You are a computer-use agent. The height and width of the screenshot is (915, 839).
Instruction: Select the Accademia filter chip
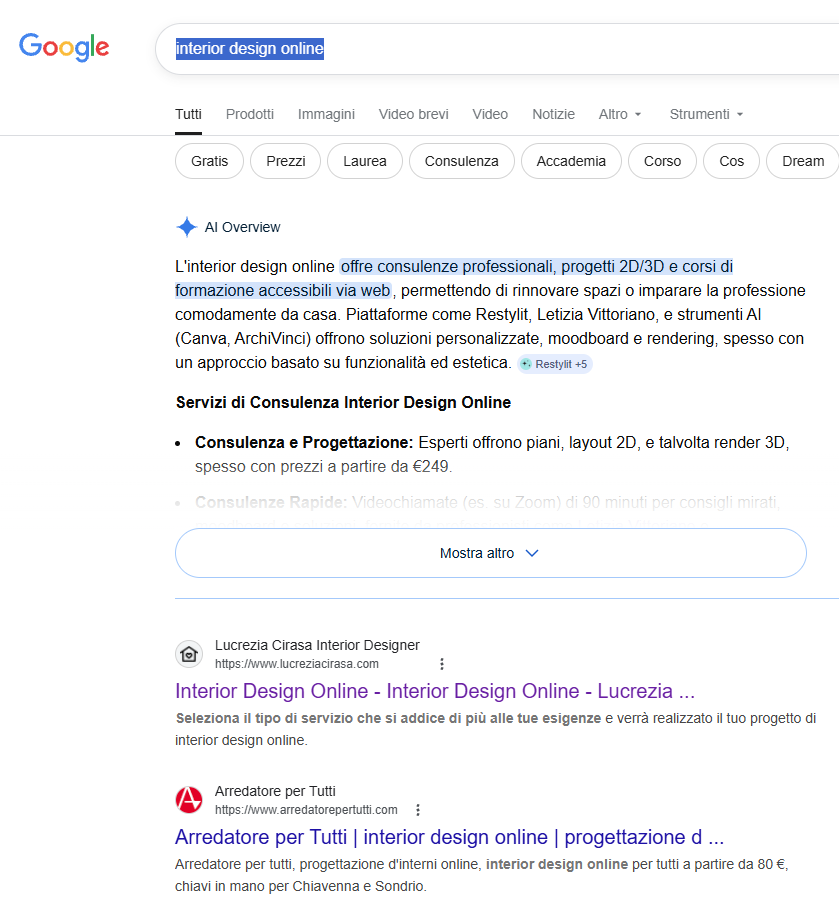[x=571, y=161]
